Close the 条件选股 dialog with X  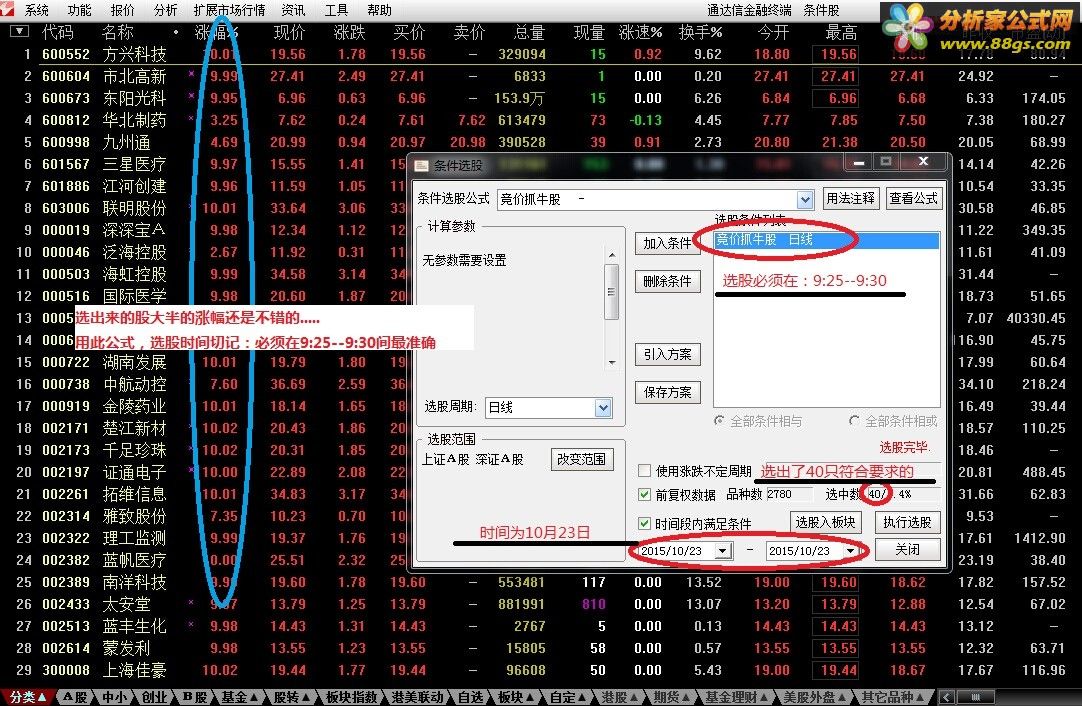[923, 161]
